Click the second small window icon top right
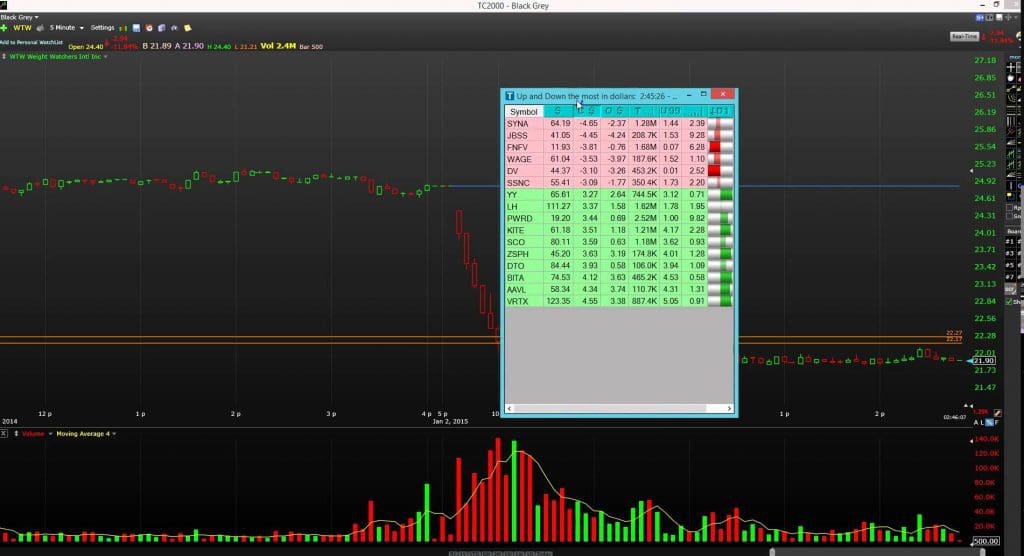This screenshot has width=1024, height=556. coord(989,18)
